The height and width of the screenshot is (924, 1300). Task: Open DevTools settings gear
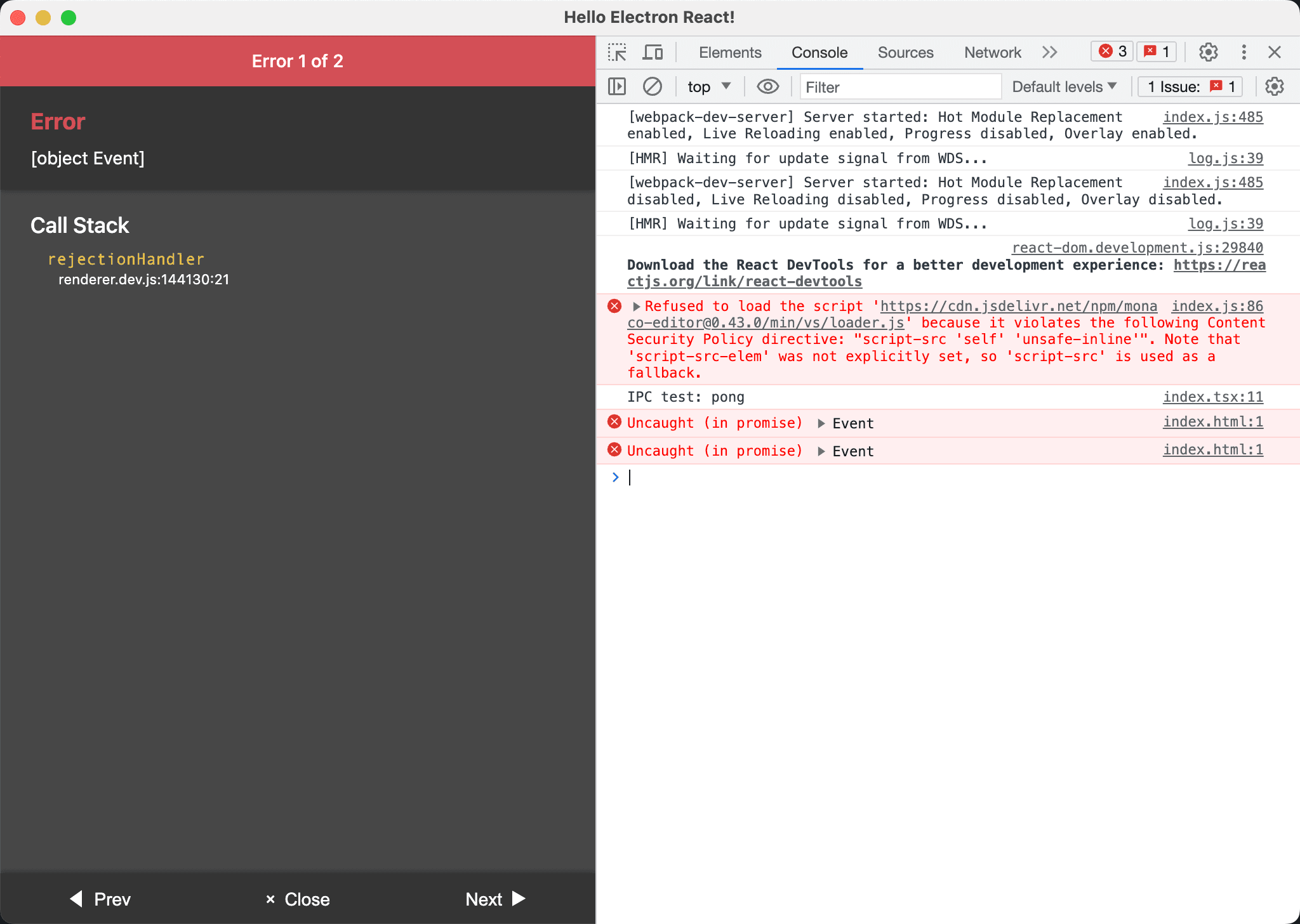click(x=1207, y=52)
